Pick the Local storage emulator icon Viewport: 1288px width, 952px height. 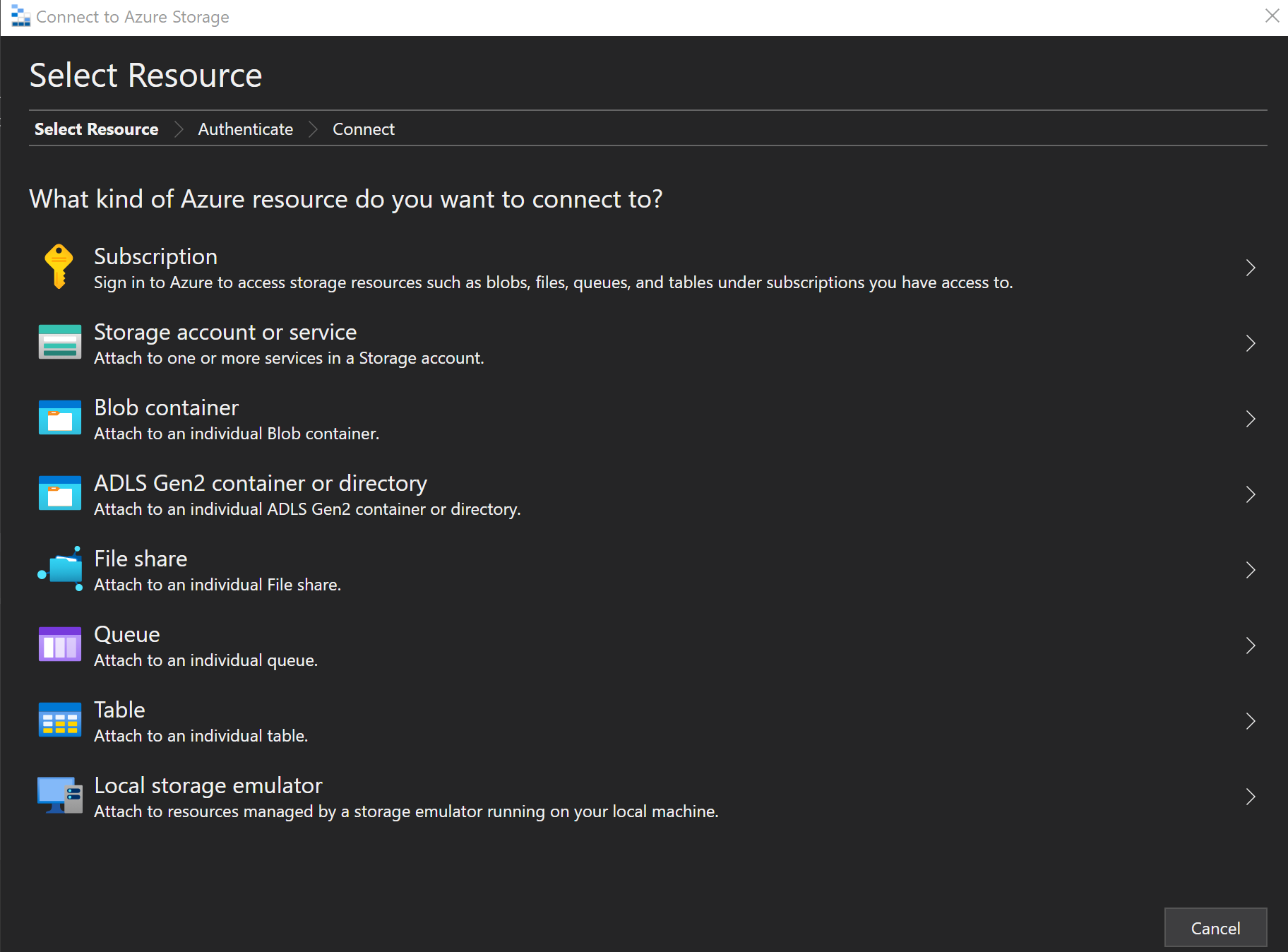point(59,796)
